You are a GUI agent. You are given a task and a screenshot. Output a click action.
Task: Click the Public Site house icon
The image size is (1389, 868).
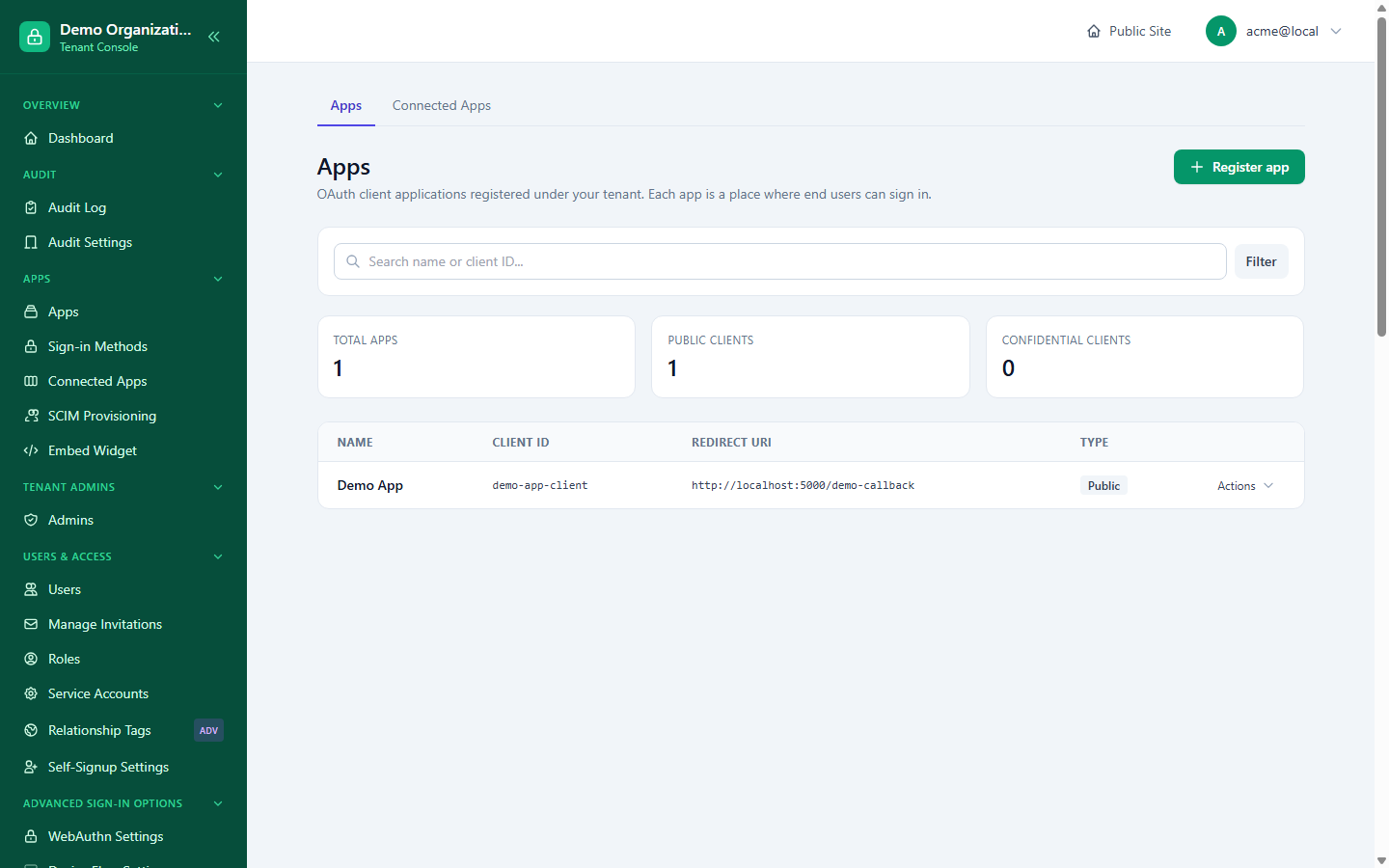(x=1094, y=31)
